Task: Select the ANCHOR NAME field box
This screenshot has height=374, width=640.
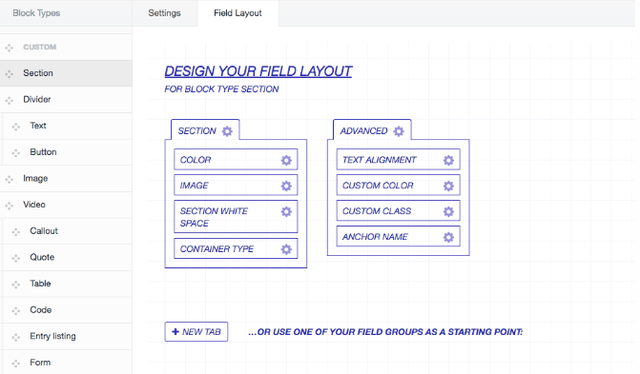Action: pos(398,237)
